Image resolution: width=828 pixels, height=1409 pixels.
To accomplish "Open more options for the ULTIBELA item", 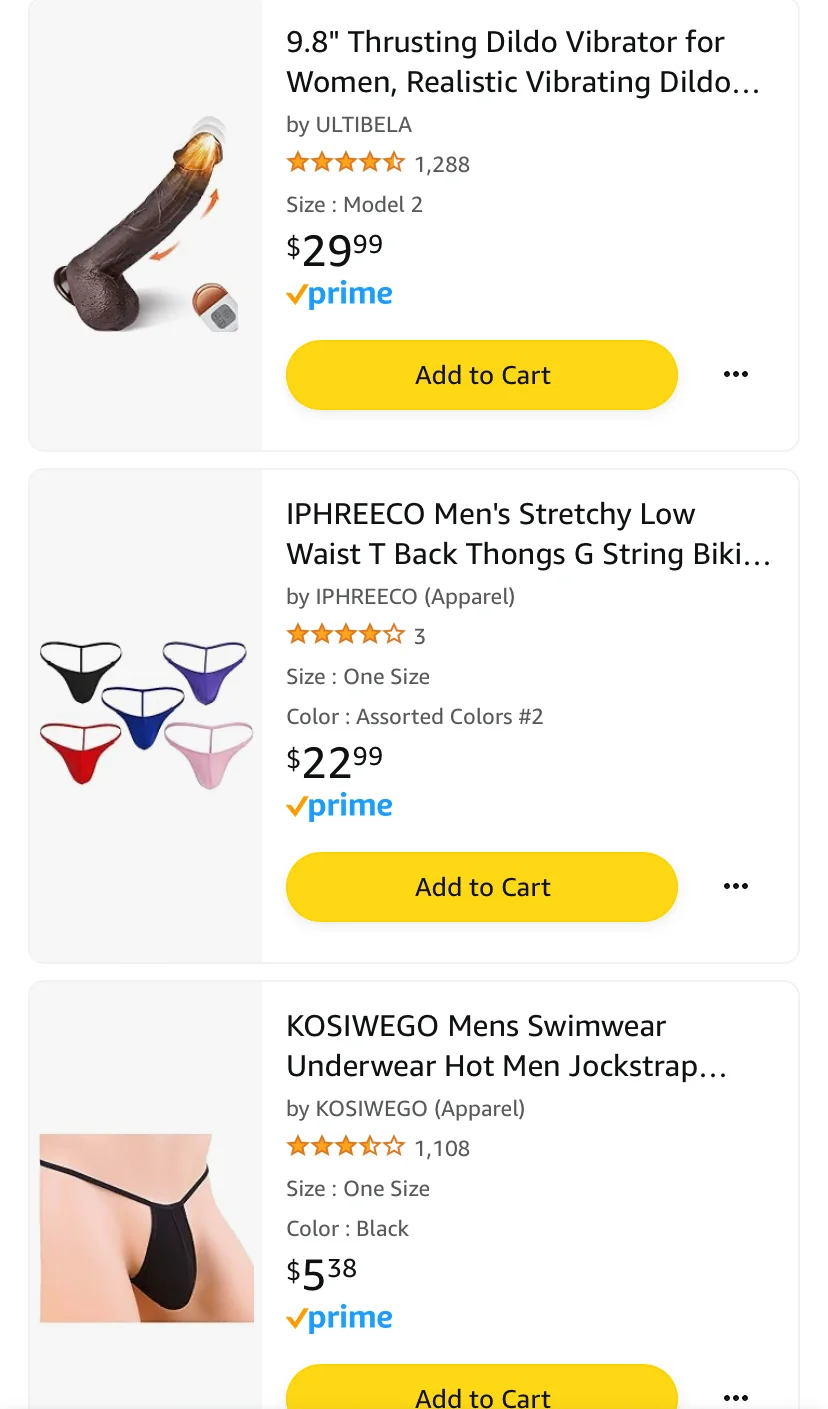I will point(735,375).
